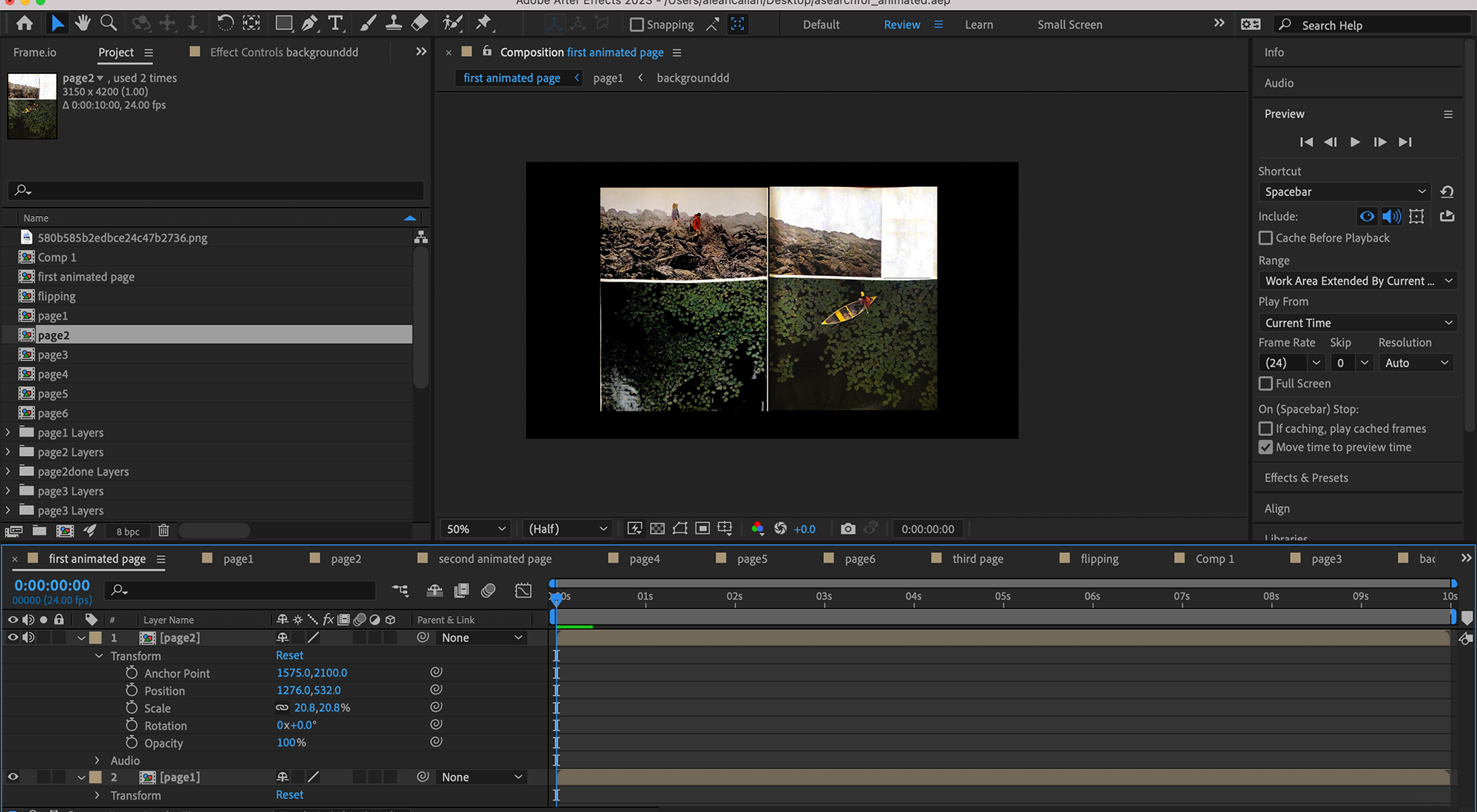Enable Cache Before Playback checkbox
The height and width of the screenshot is (812, 1477).
click(1265, 238)
